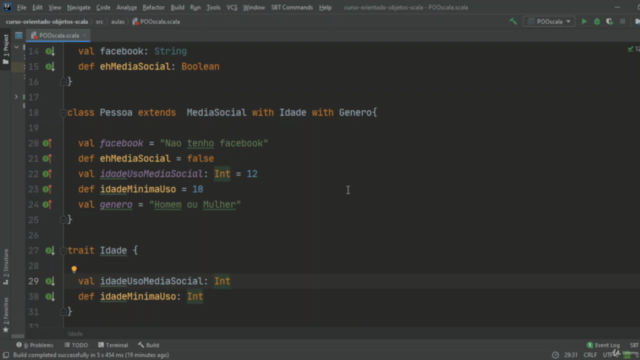640x360 pixels.
Task: Click the fold end marker on line 31
Action: (63, 312)
